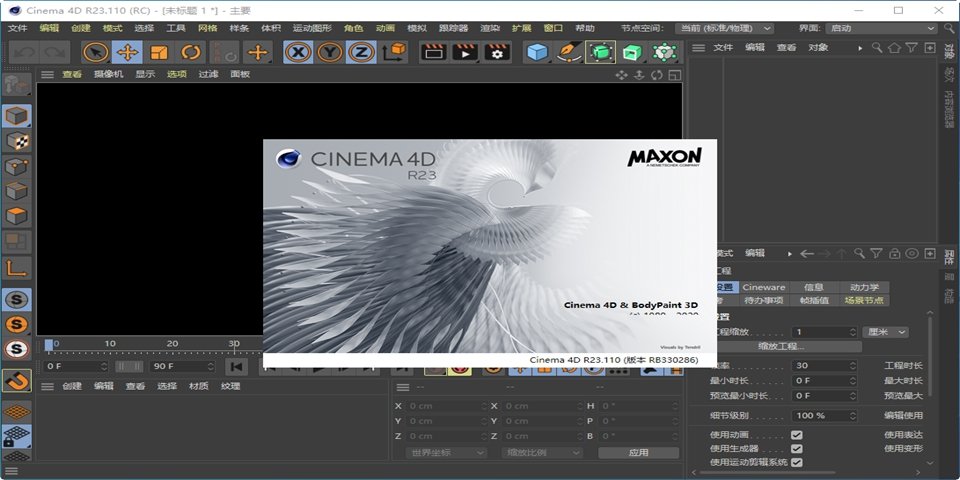Toggle Attribute Manager lock icon
Image resolution: width=960 pixels, height=480 pixels.
click(894, 253)
